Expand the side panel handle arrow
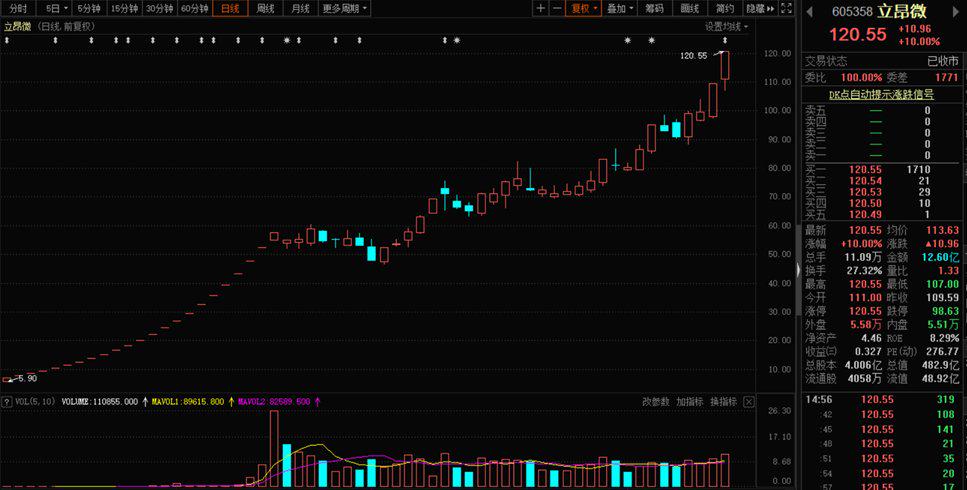967x490 pixels. (798, 270)
